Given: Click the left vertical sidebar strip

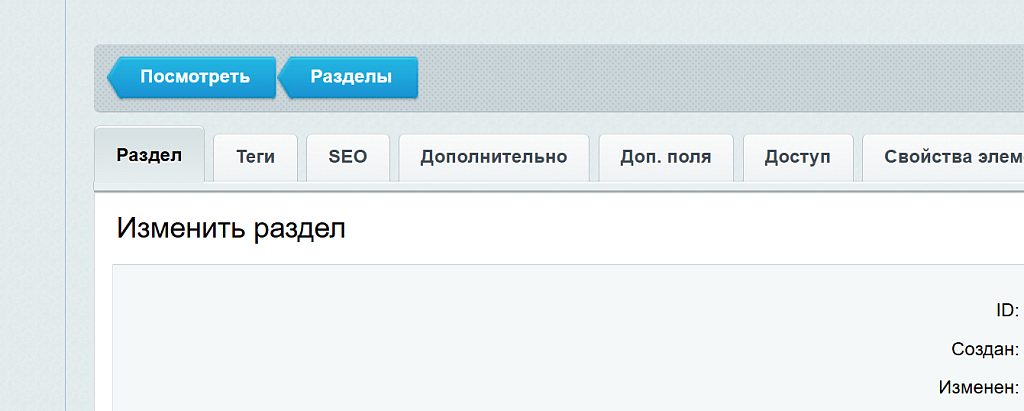Looking at the screenshot, I should [32, 250].
